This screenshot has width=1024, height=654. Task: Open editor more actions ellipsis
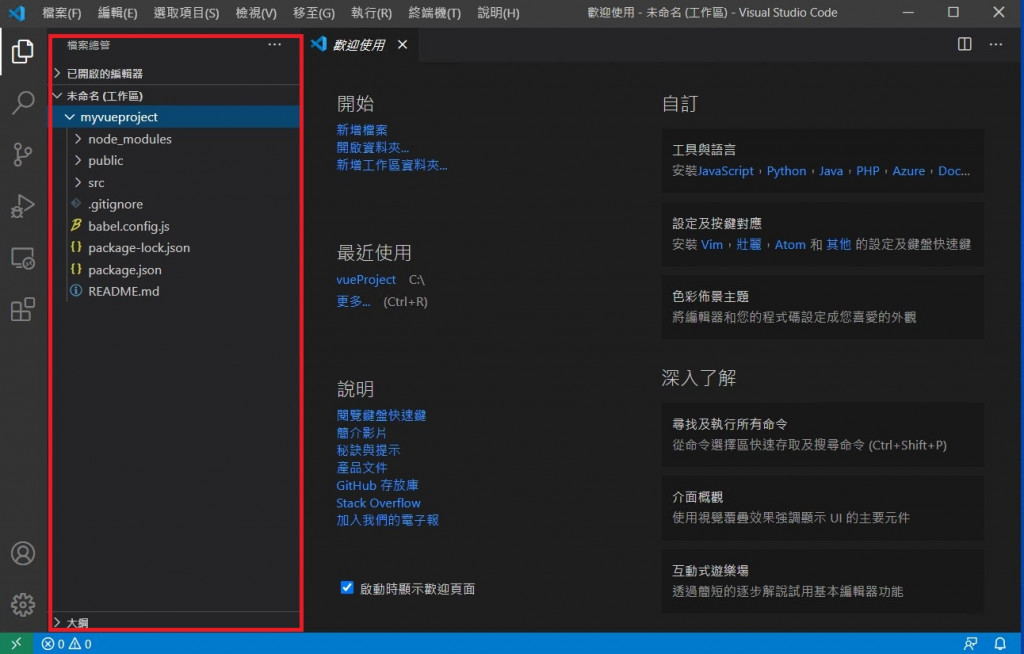point(995,44)
